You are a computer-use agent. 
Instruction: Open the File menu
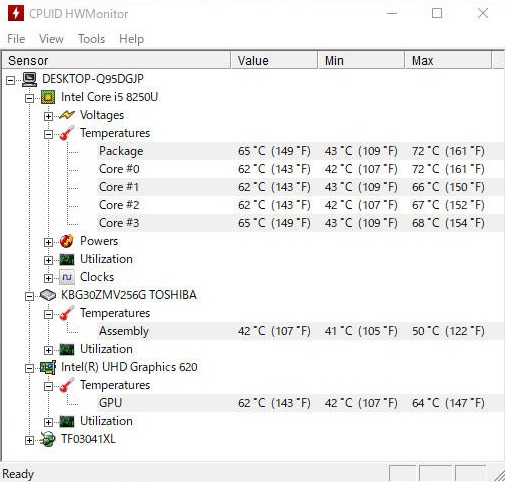[16, 39]
